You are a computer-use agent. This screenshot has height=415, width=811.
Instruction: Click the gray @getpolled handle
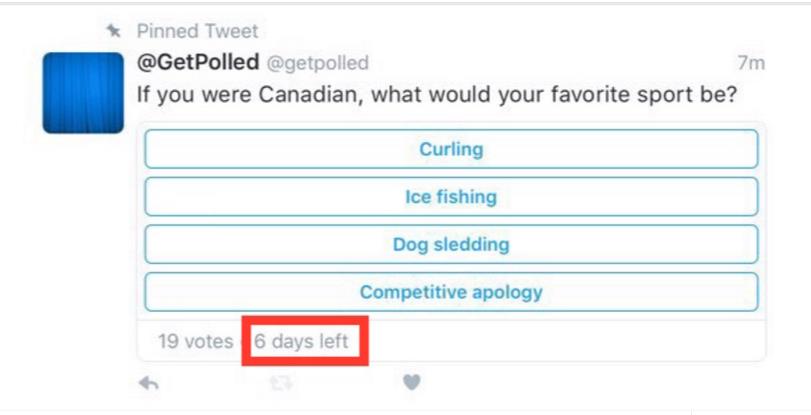(316, 64)
